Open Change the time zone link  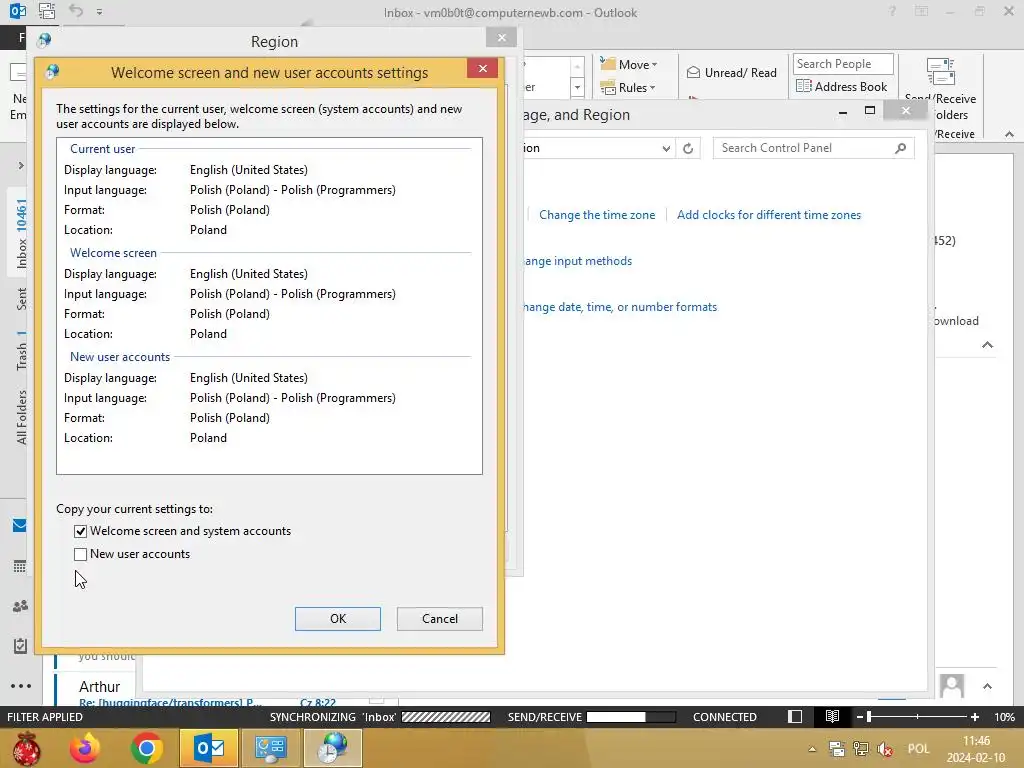click(597, 215)
